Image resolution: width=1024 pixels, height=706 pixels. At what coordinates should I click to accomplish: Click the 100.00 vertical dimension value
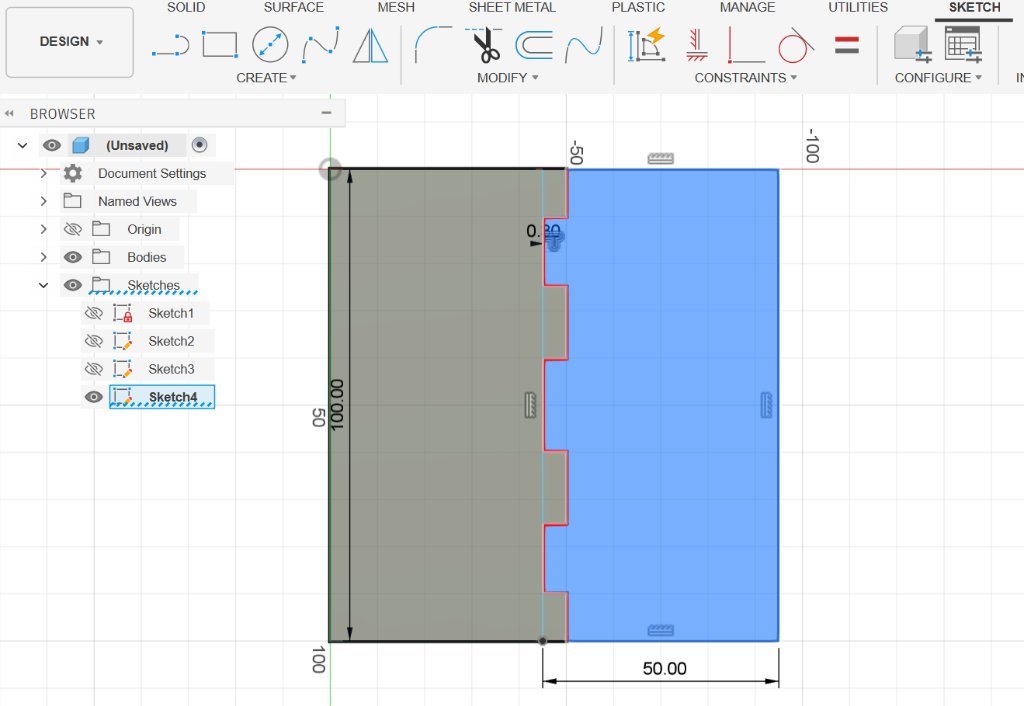(336, 405)
